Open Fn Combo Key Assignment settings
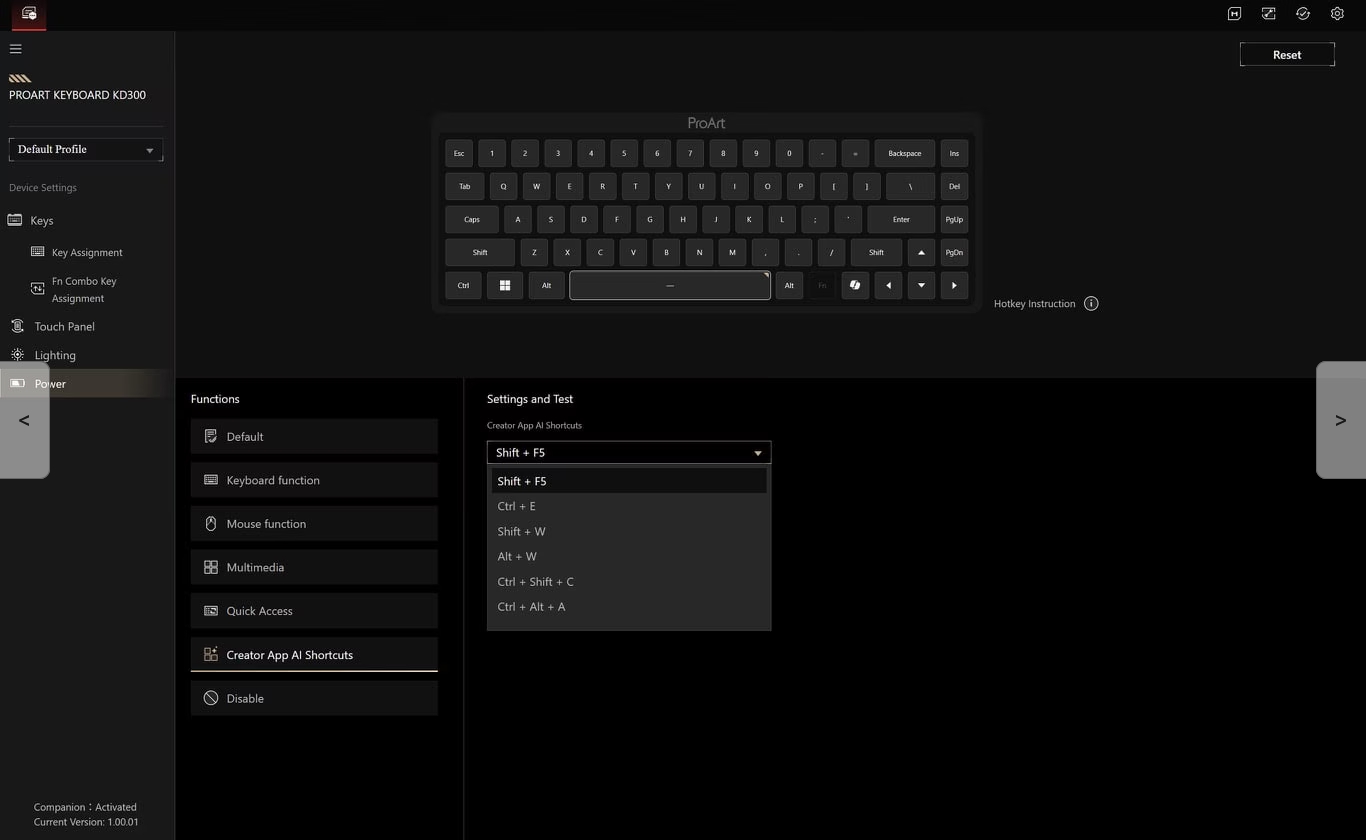 point(84,290)
